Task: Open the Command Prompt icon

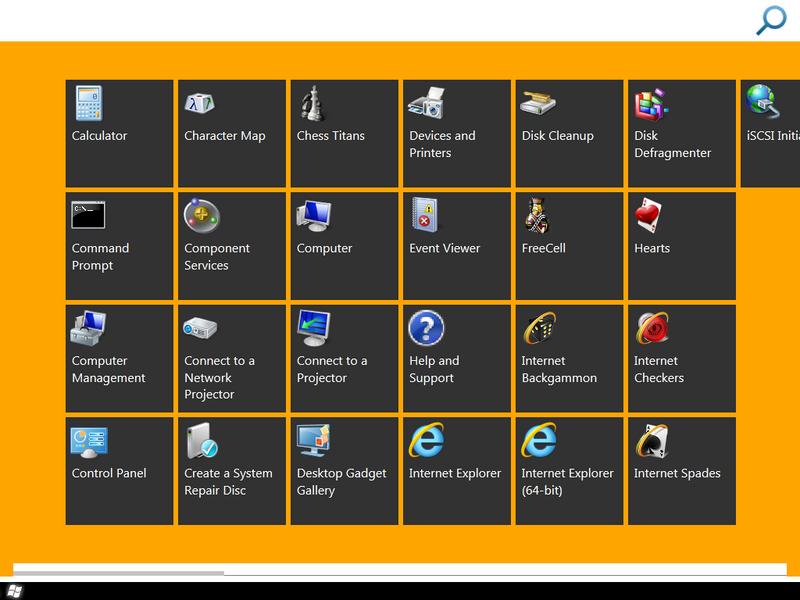Action: pos(88,215)
